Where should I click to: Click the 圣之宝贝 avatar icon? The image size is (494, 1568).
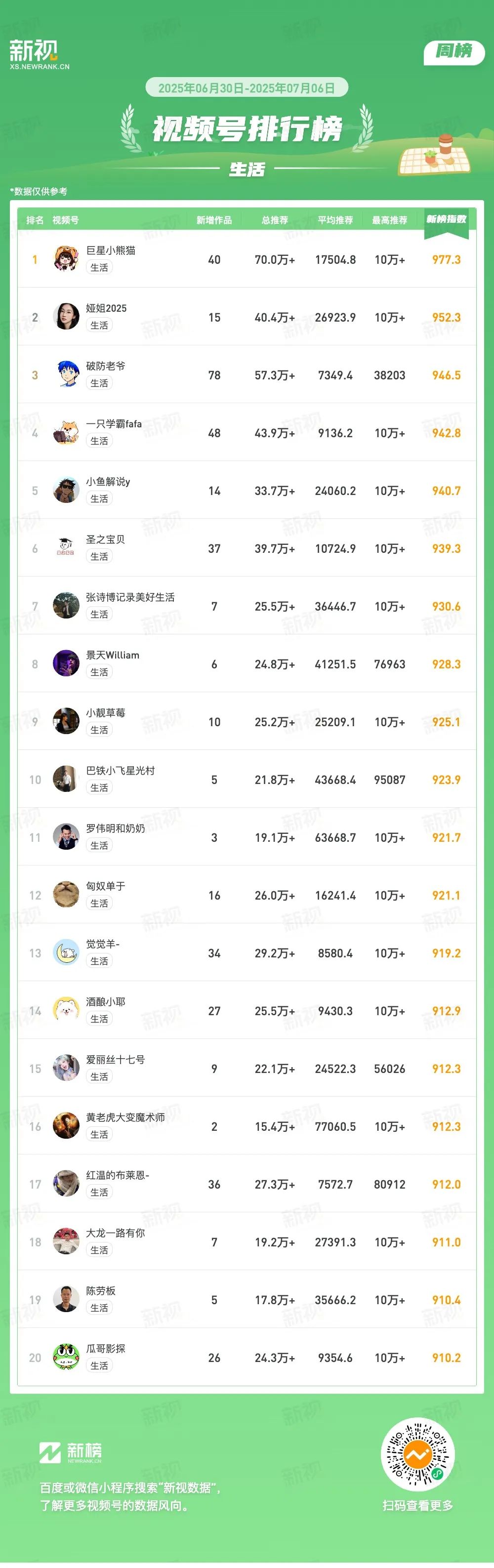66,548
